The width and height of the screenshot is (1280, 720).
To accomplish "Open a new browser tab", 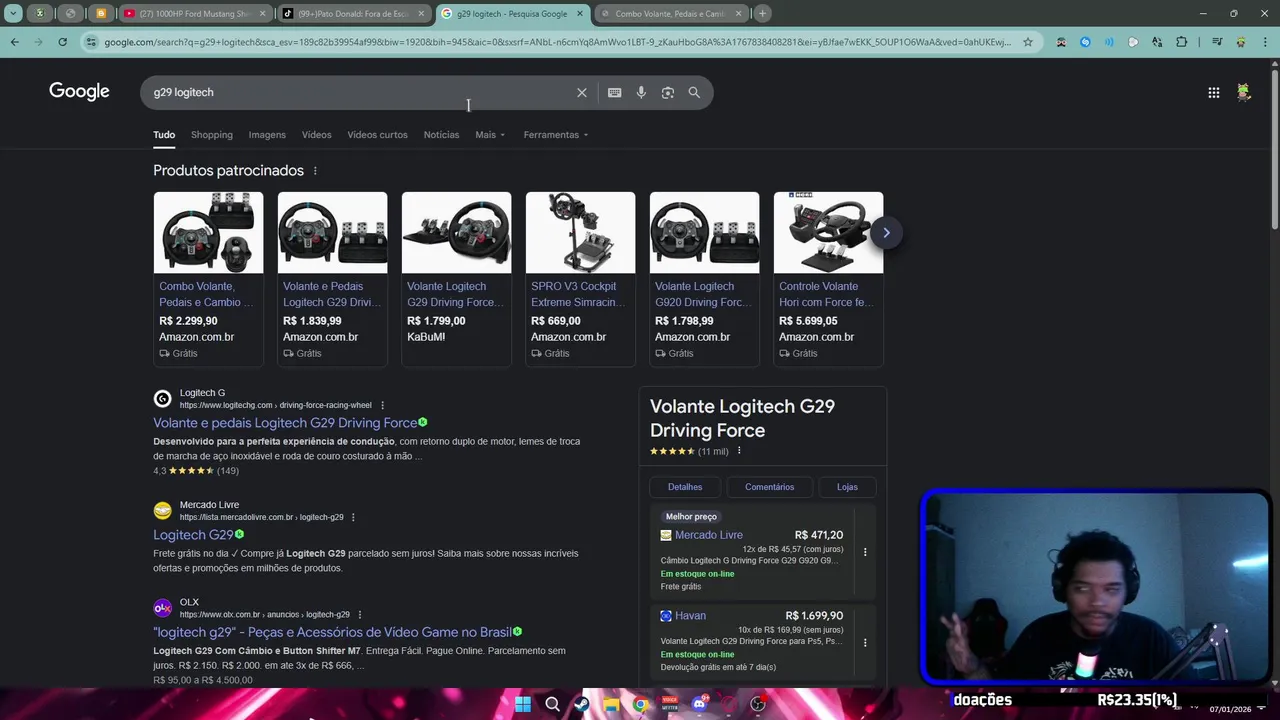I will (762, 14).
